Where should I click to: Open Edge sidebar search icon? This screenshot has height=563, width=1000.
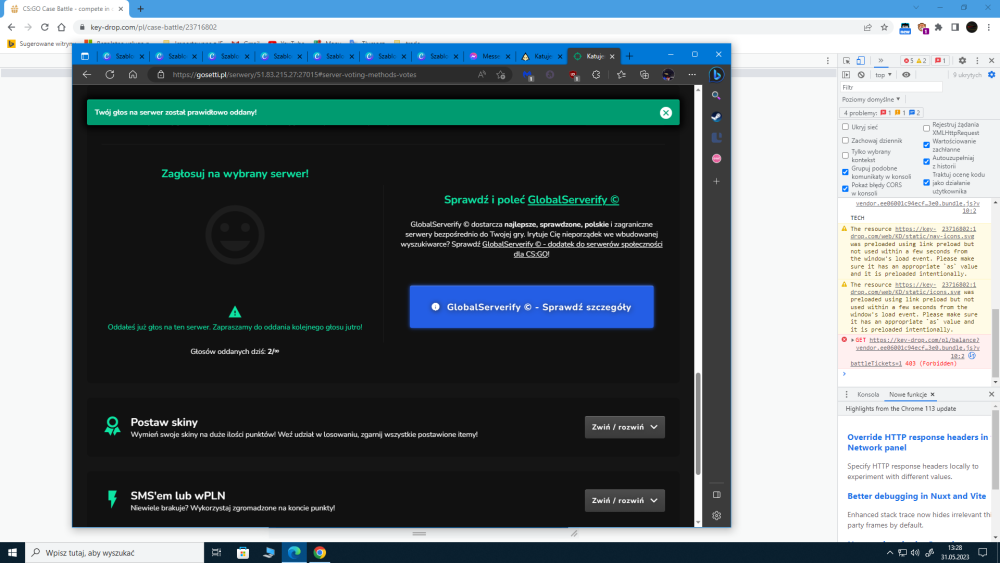pyautogui.click(x=716, y=96)
